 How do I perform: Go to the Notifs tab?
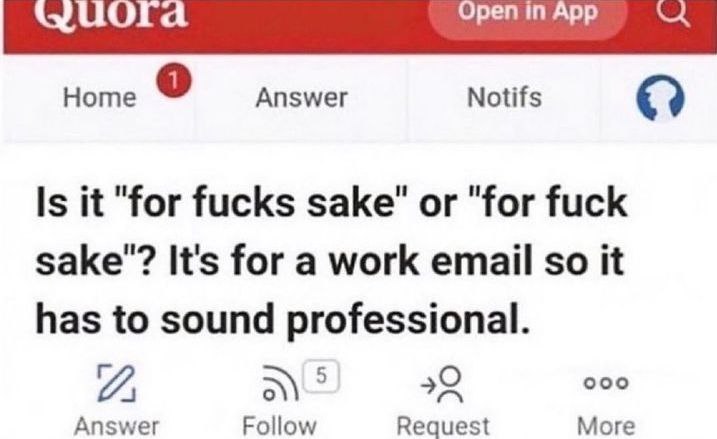coord(504,98)
